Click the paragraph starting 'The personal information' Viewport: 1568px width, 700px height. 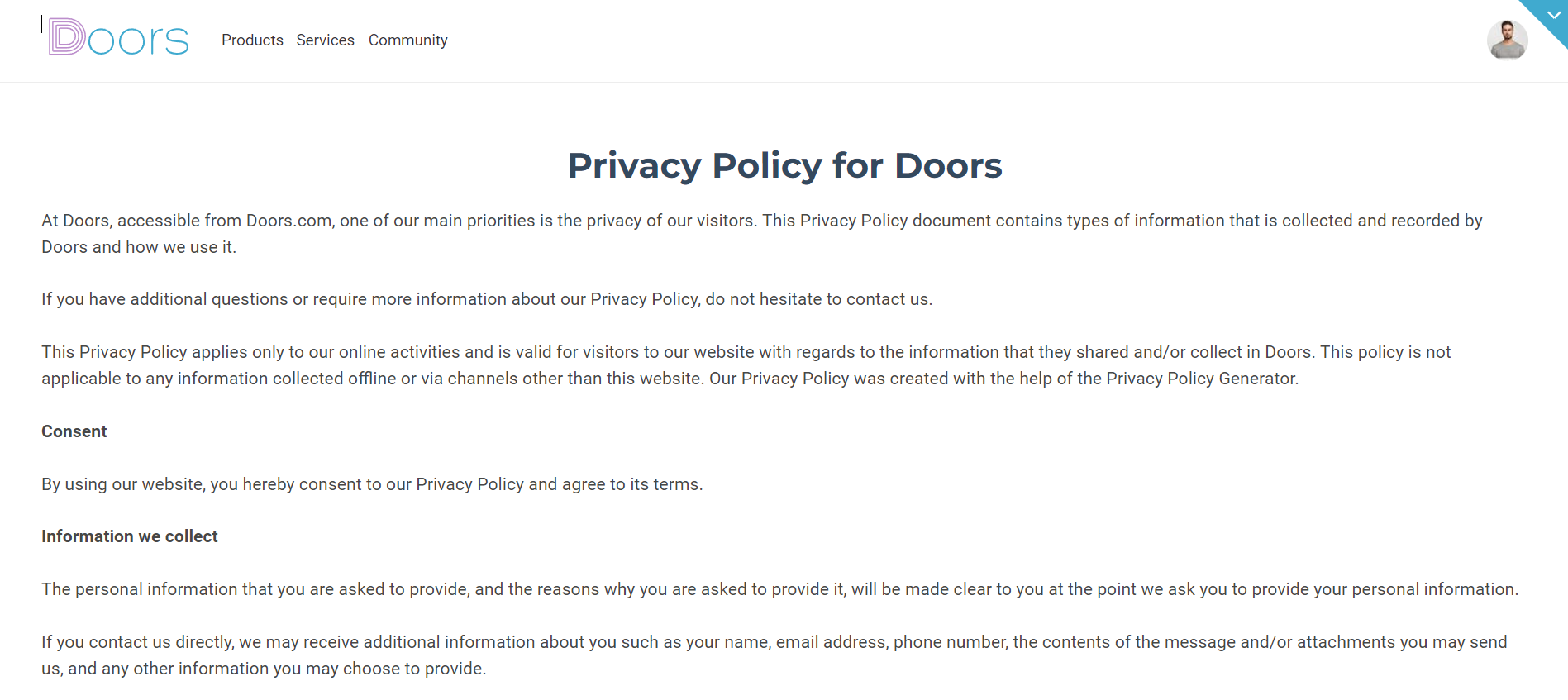click(x=780, y=589)
